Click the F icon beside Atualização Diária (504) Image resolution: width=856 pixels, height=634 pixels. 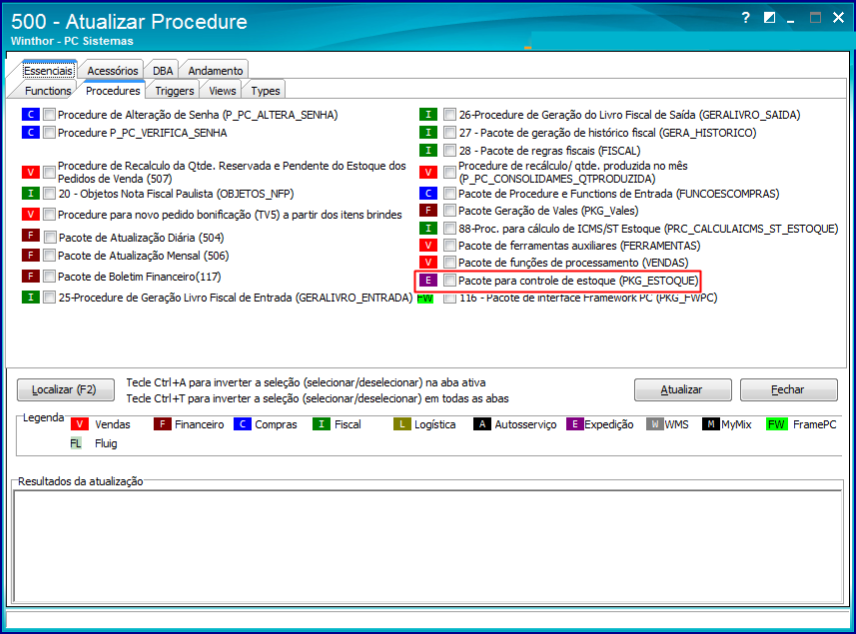coord(31,235)
